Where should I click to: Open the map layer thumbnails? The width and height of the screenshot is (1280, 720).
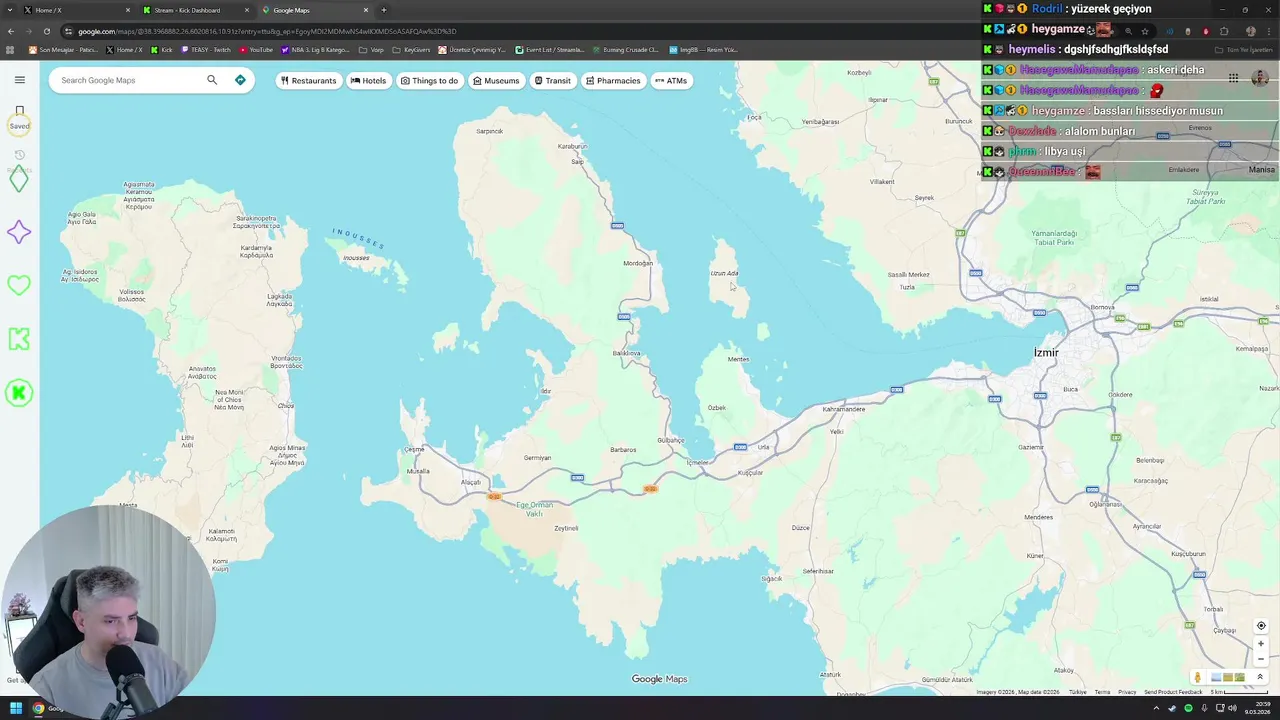[x=1228, y=677]
